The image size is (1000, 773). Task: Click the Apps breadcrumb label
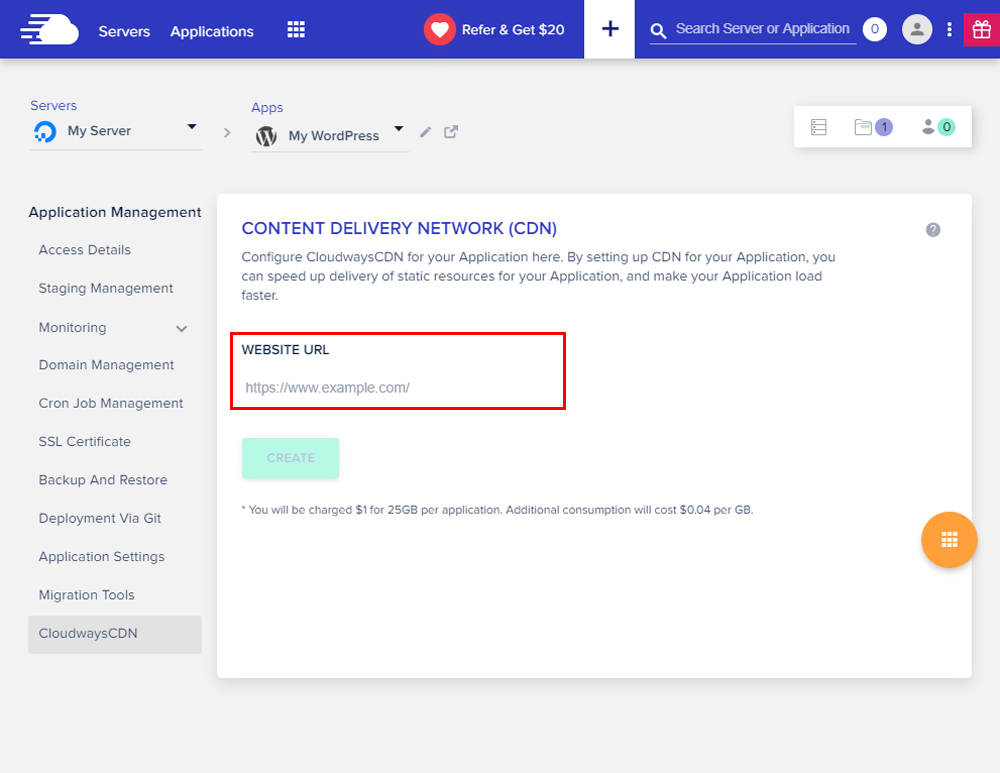coord(267,108)
